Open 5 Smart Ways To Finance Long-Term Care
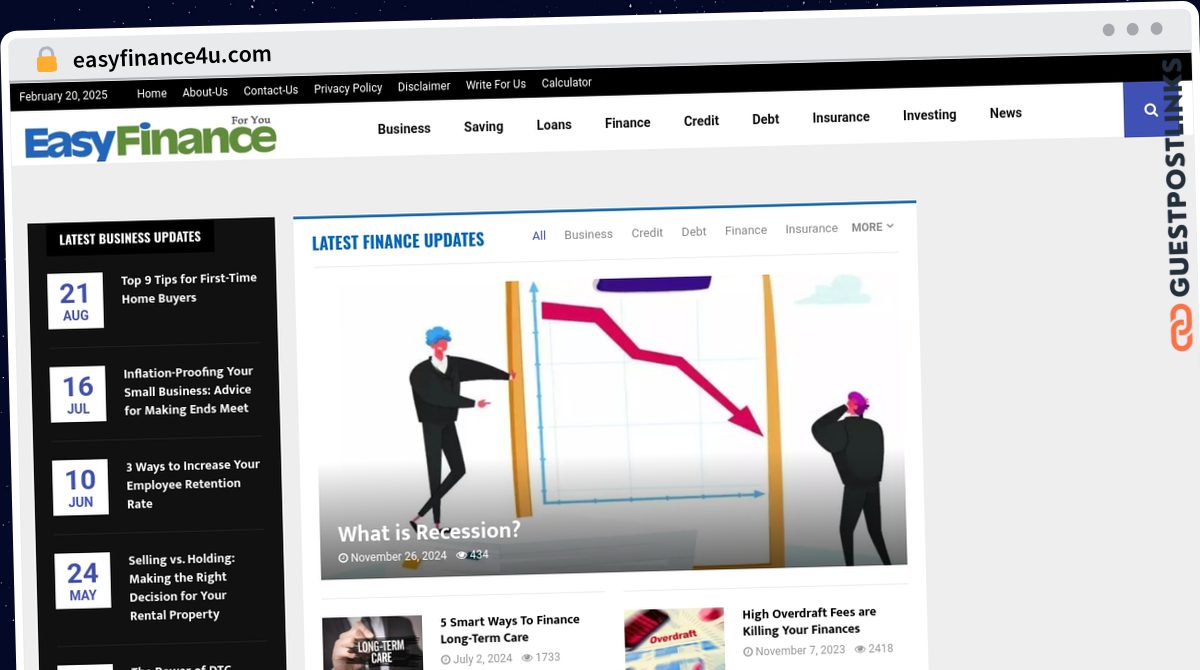The height and width of the screenshot is (670, 1200). coord(510,629)
